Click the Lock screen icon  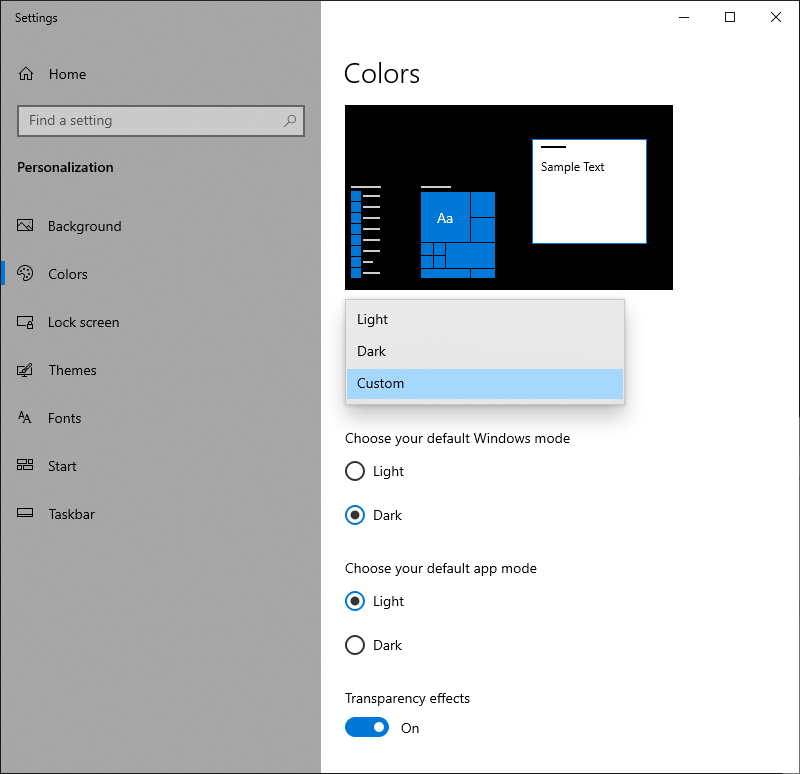(x=25, y=322)
